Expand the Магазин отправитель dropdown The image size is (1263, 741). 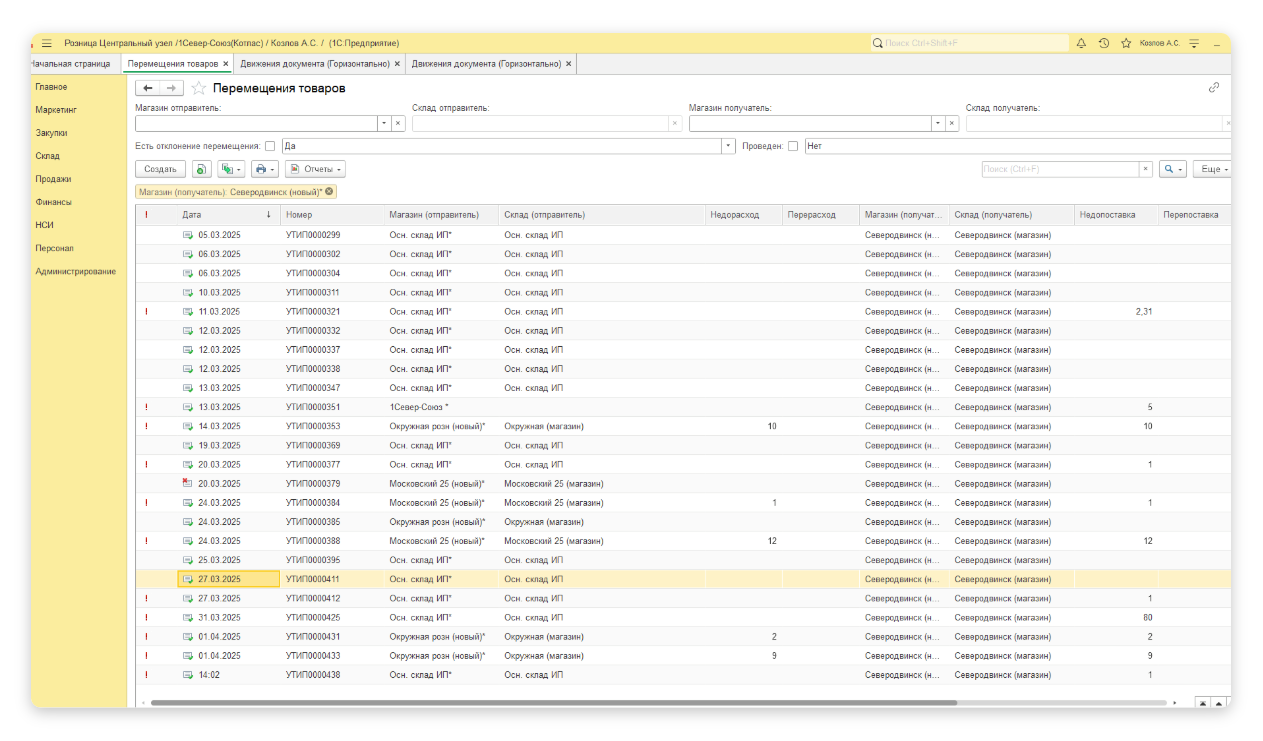click(383, 123)
